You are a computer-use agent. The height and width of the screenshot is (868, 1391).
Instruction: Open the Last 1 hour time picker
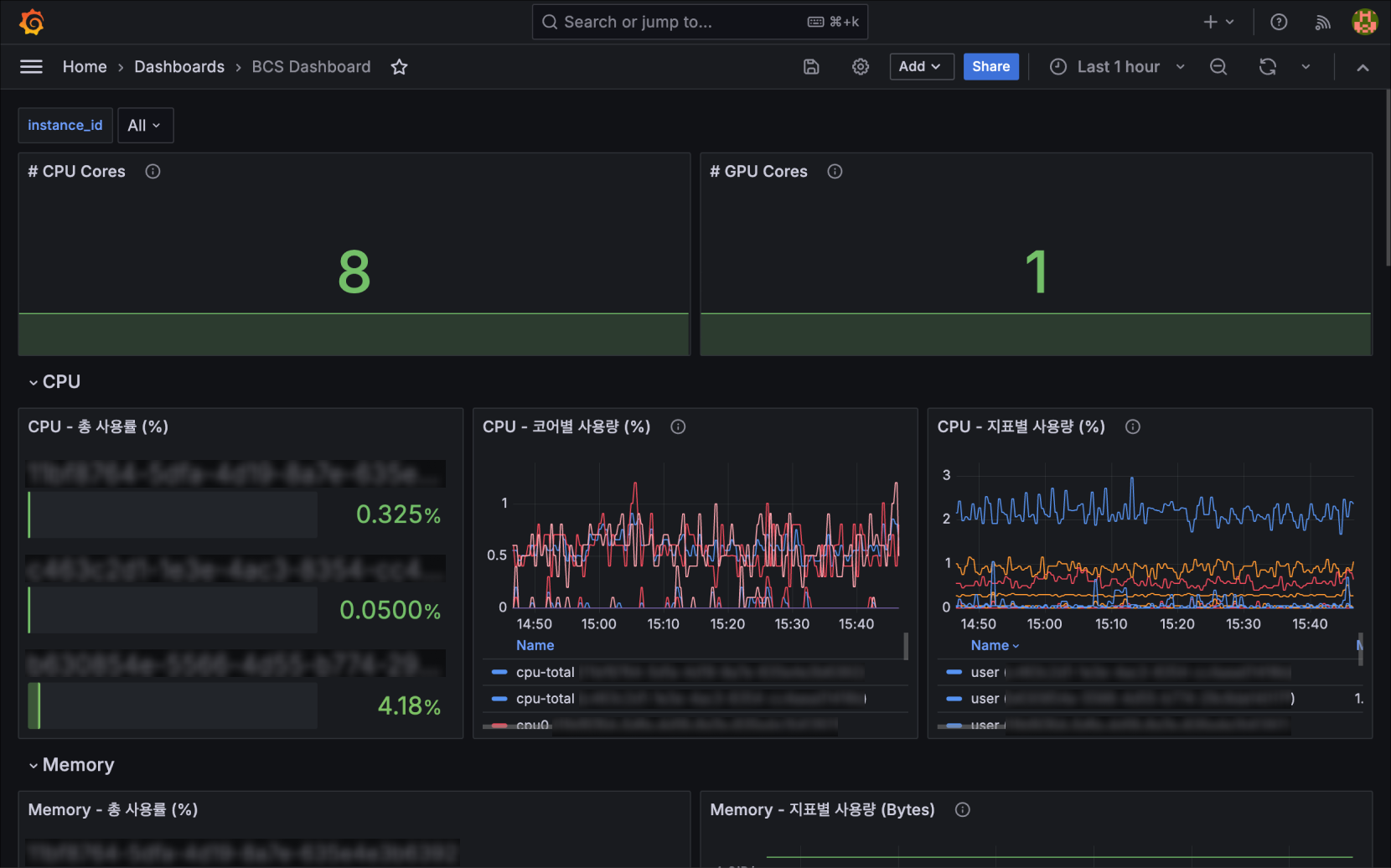coord(1117,67)
